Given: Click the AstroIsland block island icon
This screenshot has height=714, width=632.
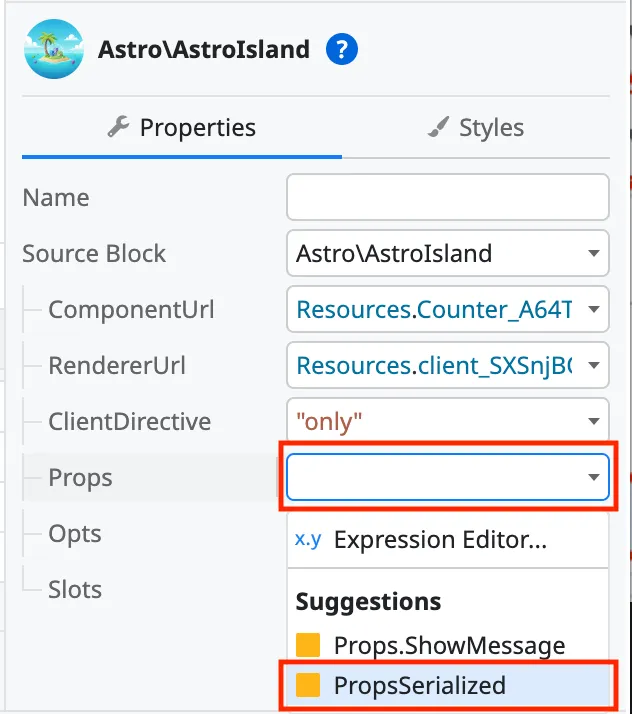Looking at the screenshot, I should coord(52,49).
